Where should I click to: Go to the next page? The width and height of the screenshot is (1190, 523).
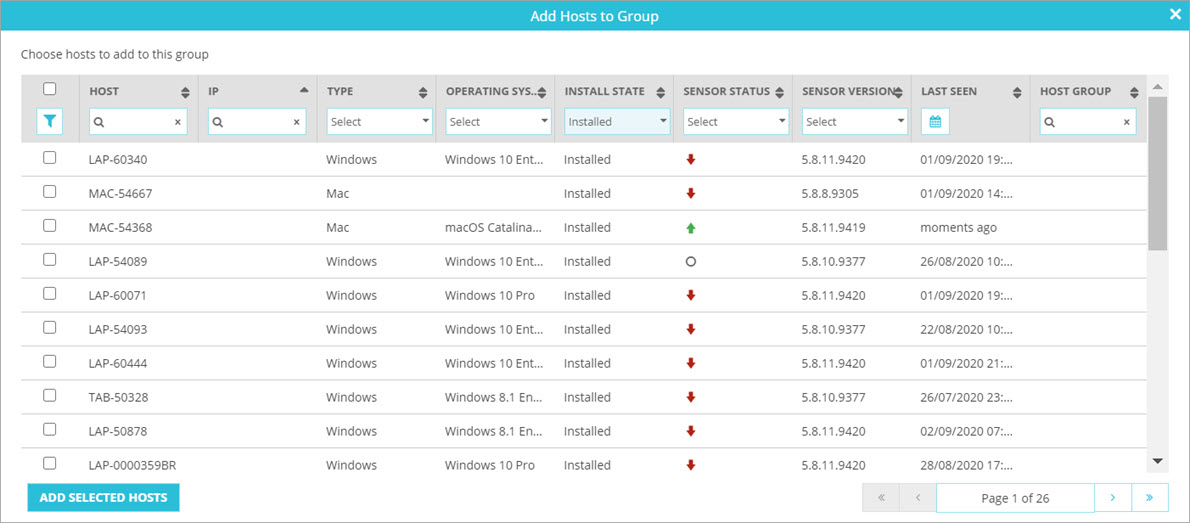[x=1112, y=497]
